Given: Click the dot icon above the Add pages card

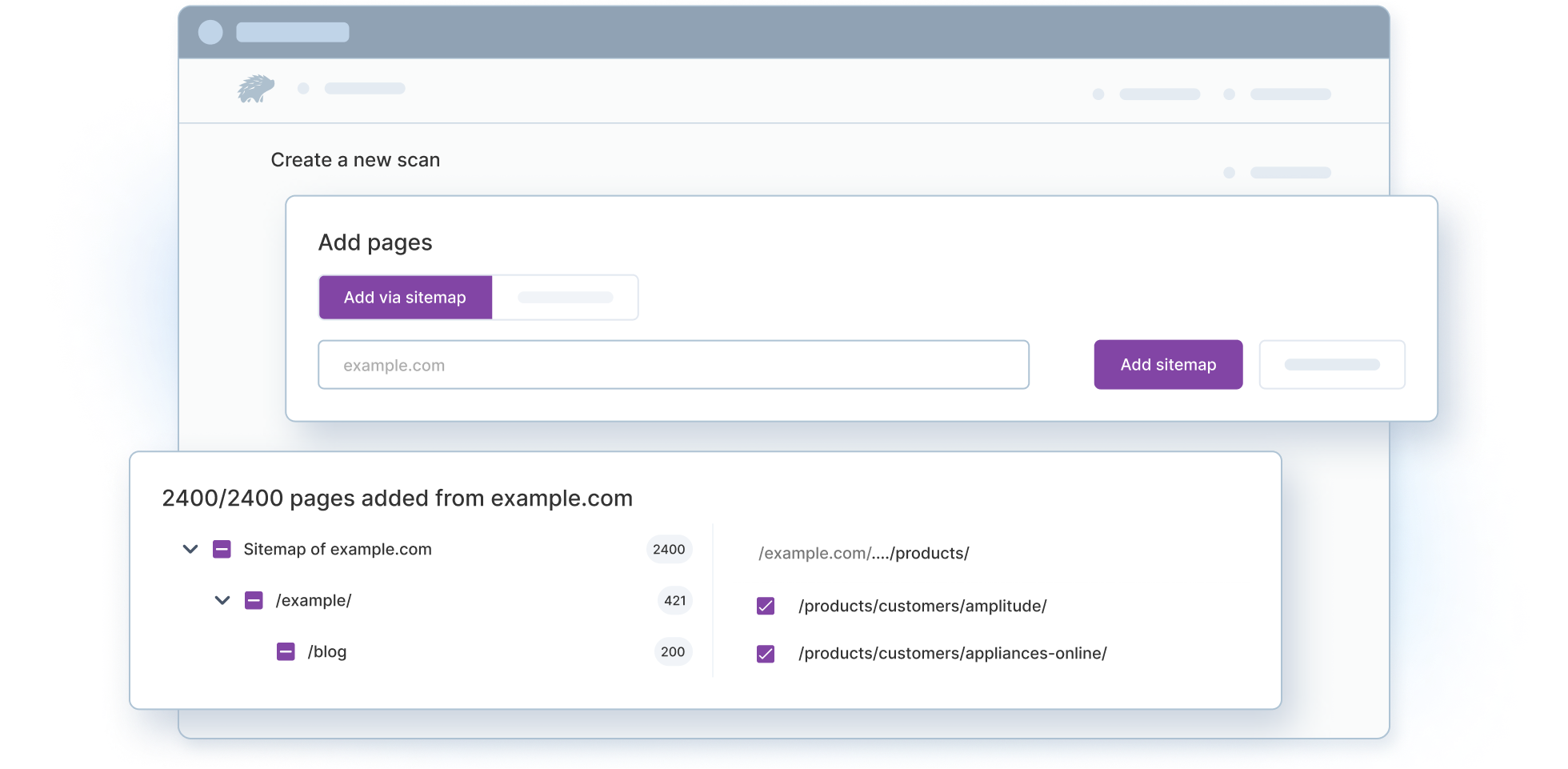Looking at the screenshot, I should pos(1230,172).
